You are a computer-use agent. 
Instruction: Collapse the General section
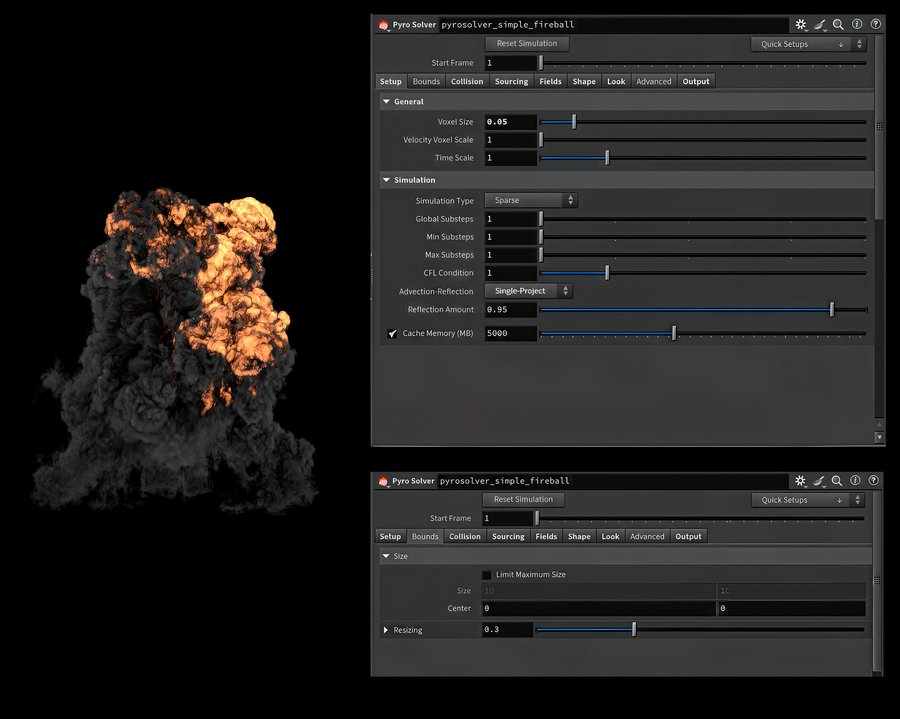point(386,102)
